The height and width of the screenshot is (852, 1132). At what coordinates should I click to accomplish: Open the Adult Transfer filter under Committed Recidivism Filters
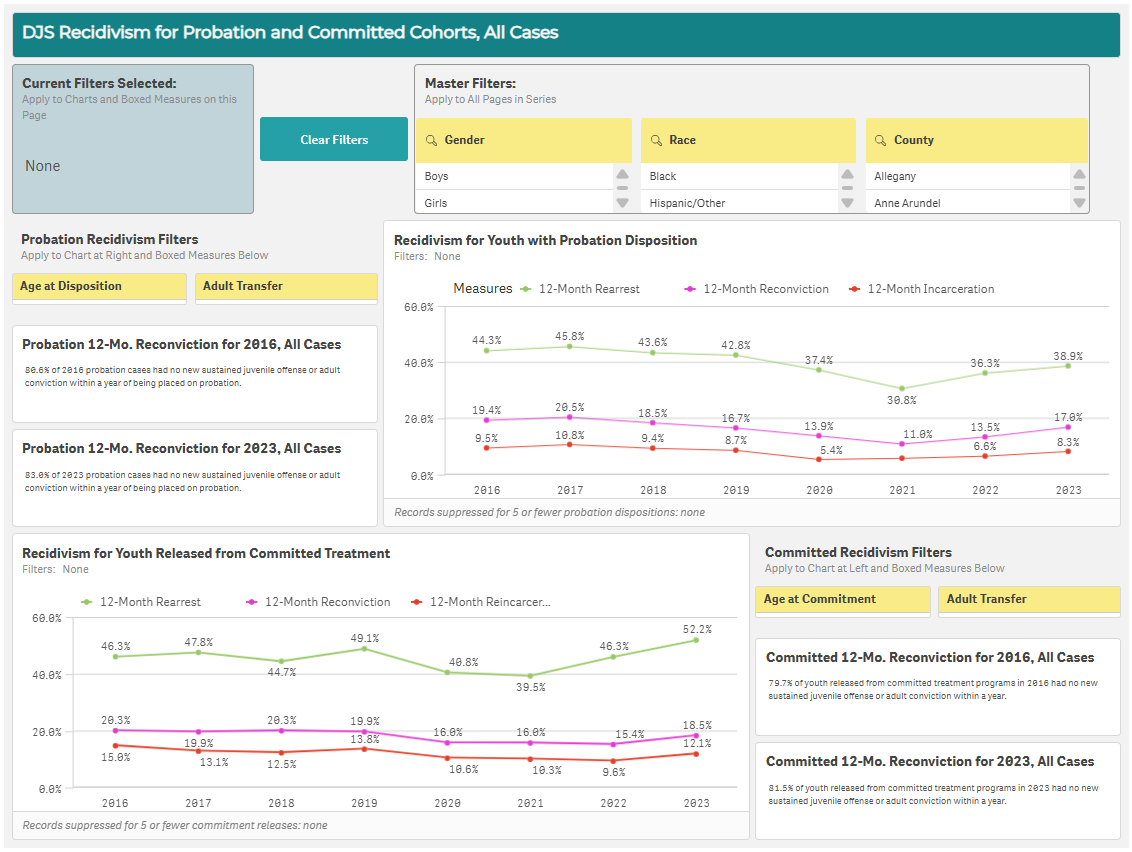(x=1029, y=600)
